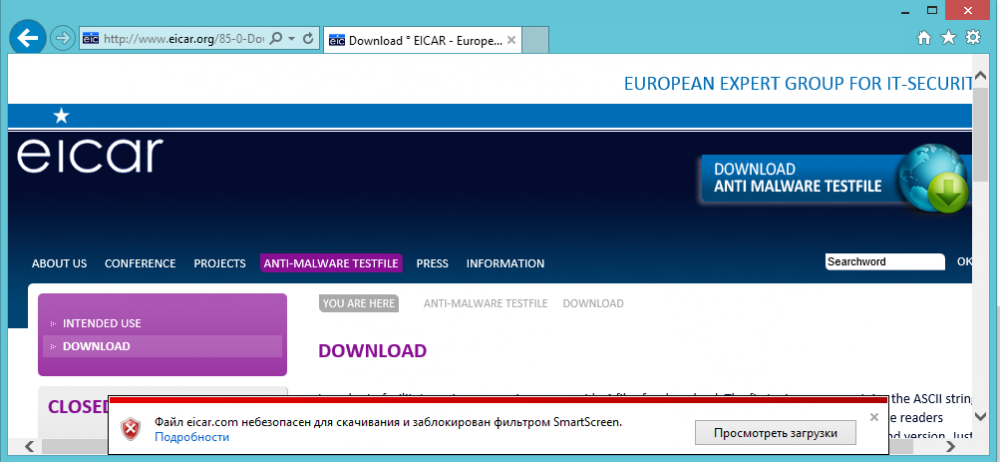Click the search magnifier in address bar

tap(276, 38)
